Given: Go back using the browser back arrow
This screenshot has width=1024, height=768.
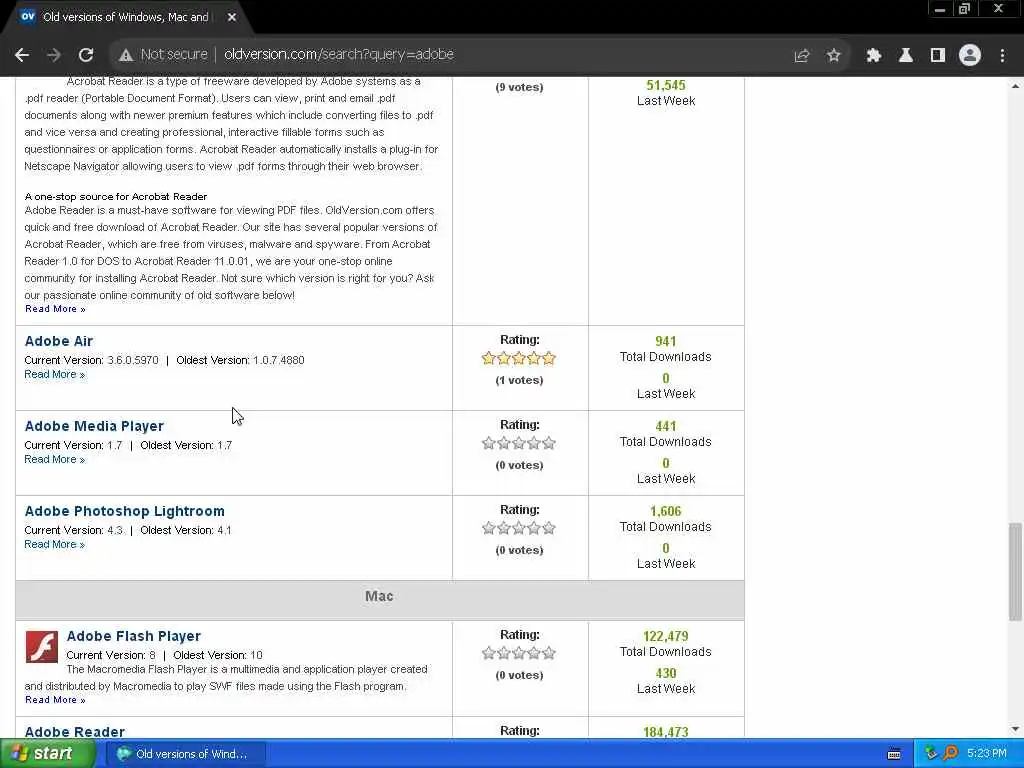Looking at the screenshot, I should pyautogui.click(x=22, y=55).
